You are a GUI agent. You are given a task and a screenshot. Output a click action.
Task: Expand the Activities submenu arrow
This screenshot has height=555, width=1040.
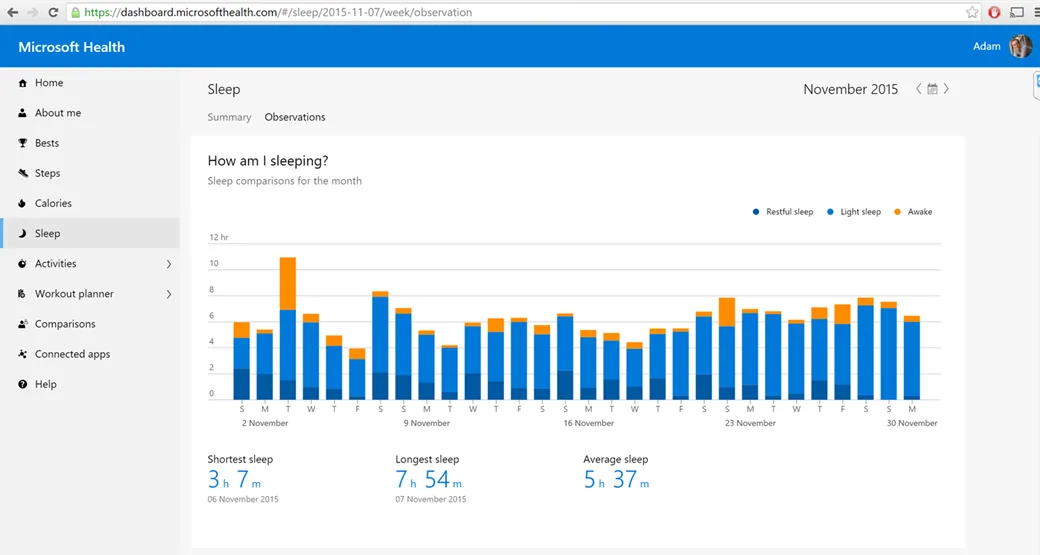click(168, 264)
